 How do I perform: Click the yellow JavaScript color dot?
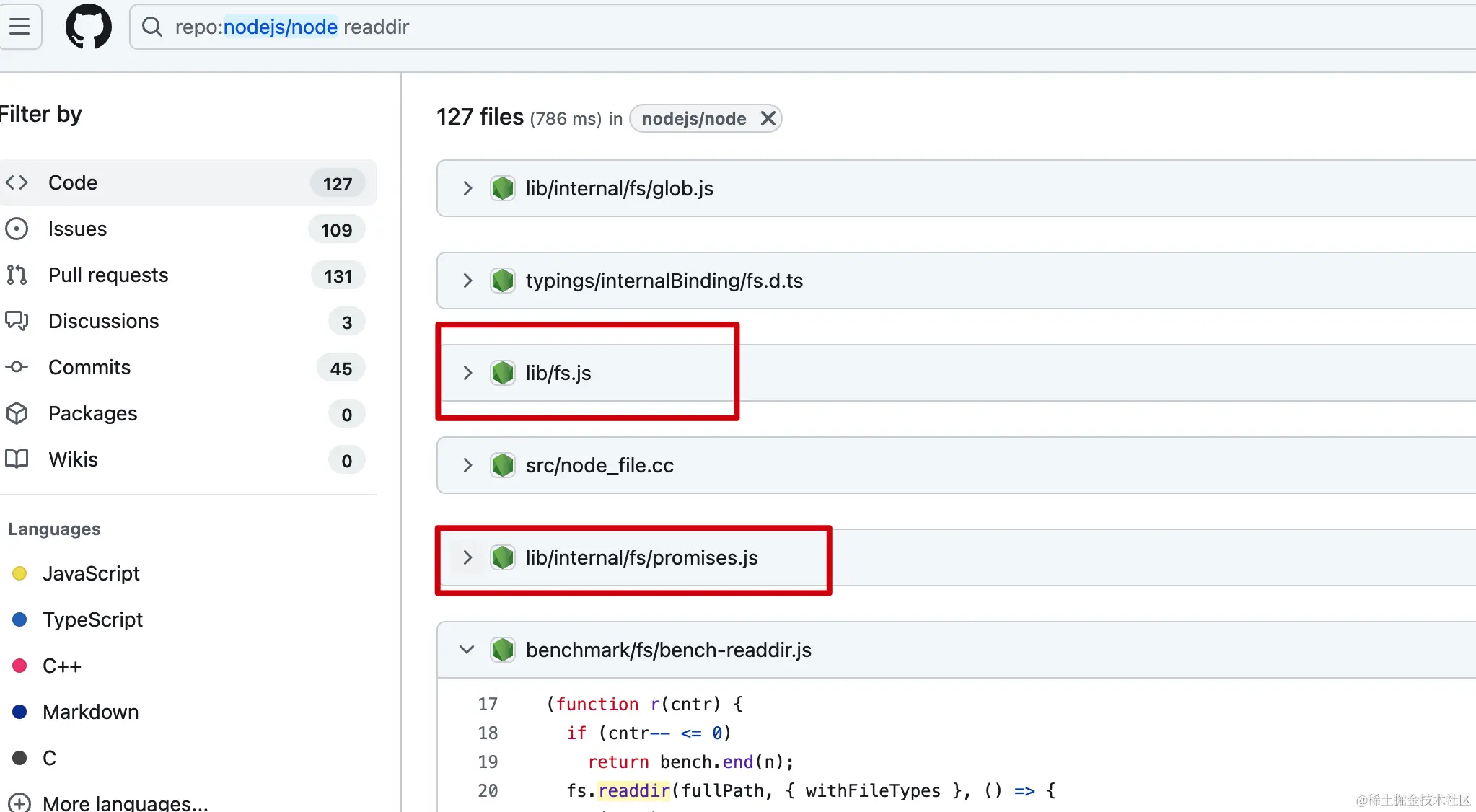[x=19, y=573]
